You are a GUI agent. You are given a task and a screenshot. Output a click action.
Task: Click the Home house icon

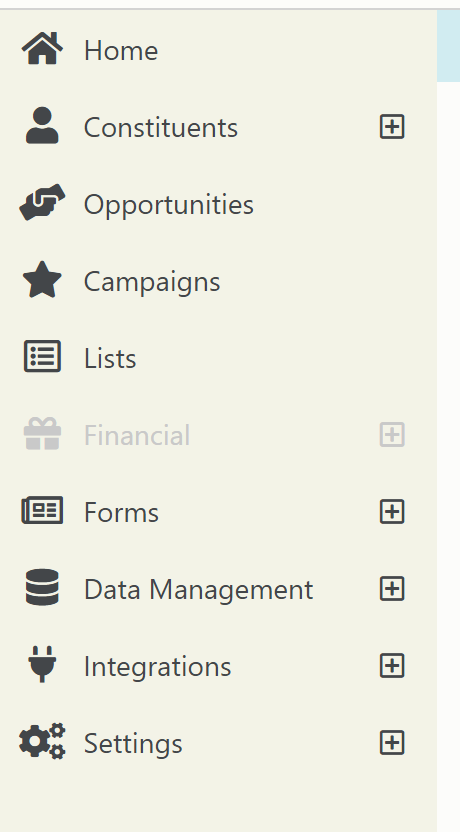(42, 48)
